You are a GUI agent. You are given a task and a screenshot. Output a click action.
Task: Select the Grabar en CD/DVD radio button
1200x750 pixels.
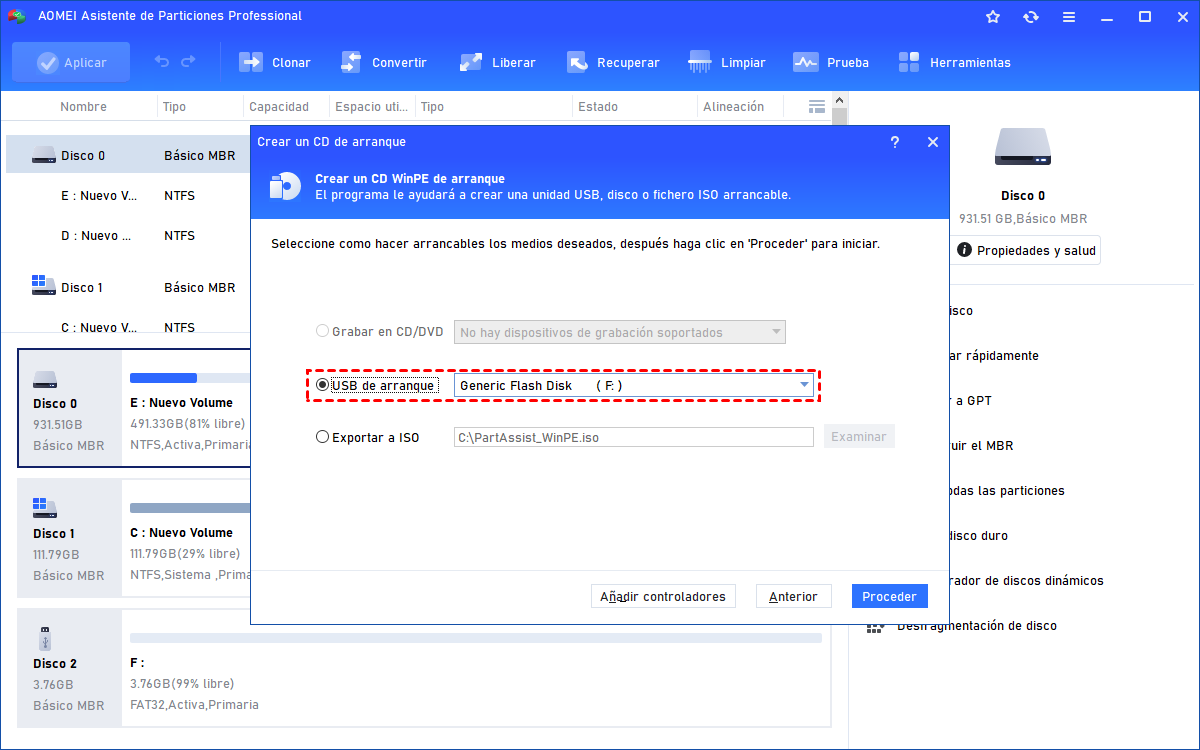[x=322, y=331]
